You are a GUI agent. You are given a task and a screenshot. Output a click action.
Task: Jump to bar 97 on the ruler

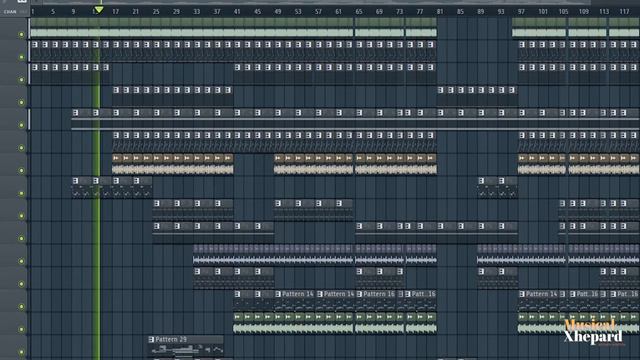(x=521, y=11)
